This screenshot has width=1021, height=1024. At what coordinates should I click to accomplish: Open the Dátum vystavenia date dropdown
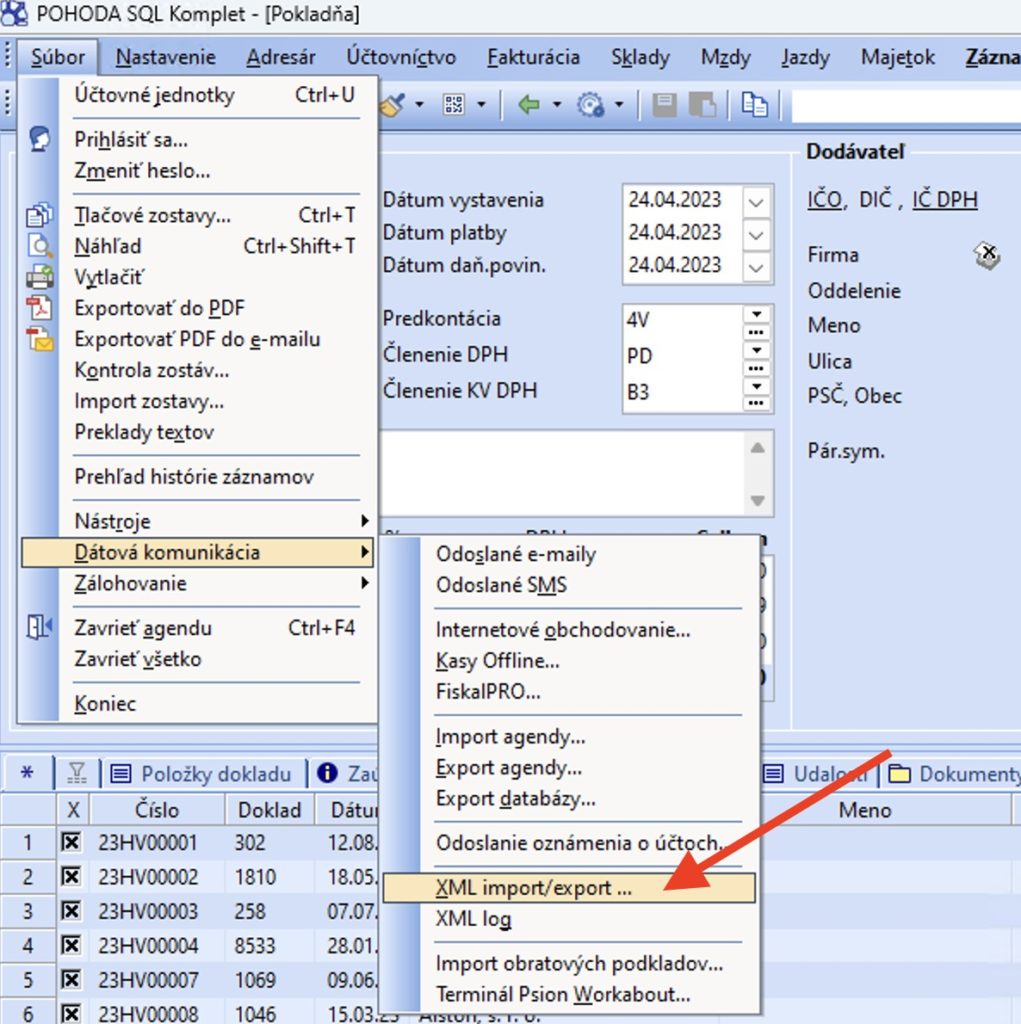pyautogui.click(x=756, y=200)
